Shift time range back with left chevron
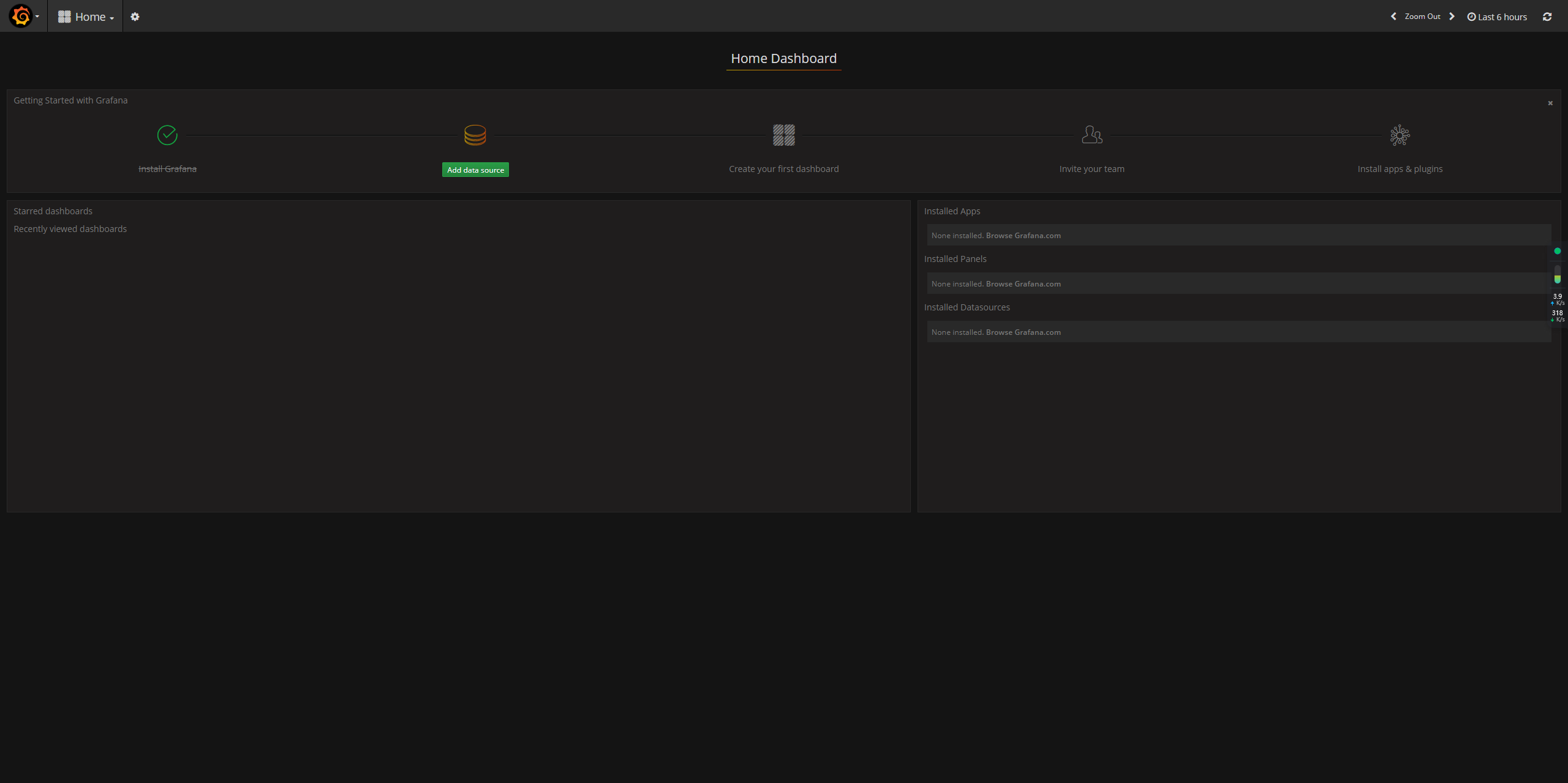Viewport: 1568px width, 783px height. [x=1393, y=17]
